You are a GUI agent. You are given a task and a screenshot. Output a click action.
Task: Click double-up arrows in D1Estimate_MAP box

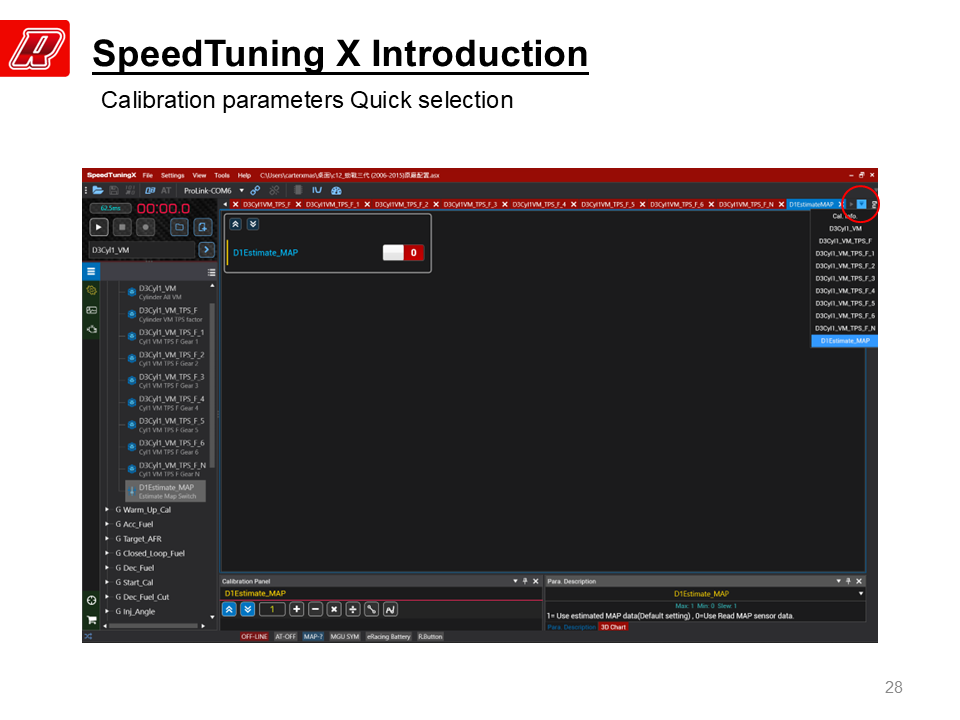click(236, 224)
